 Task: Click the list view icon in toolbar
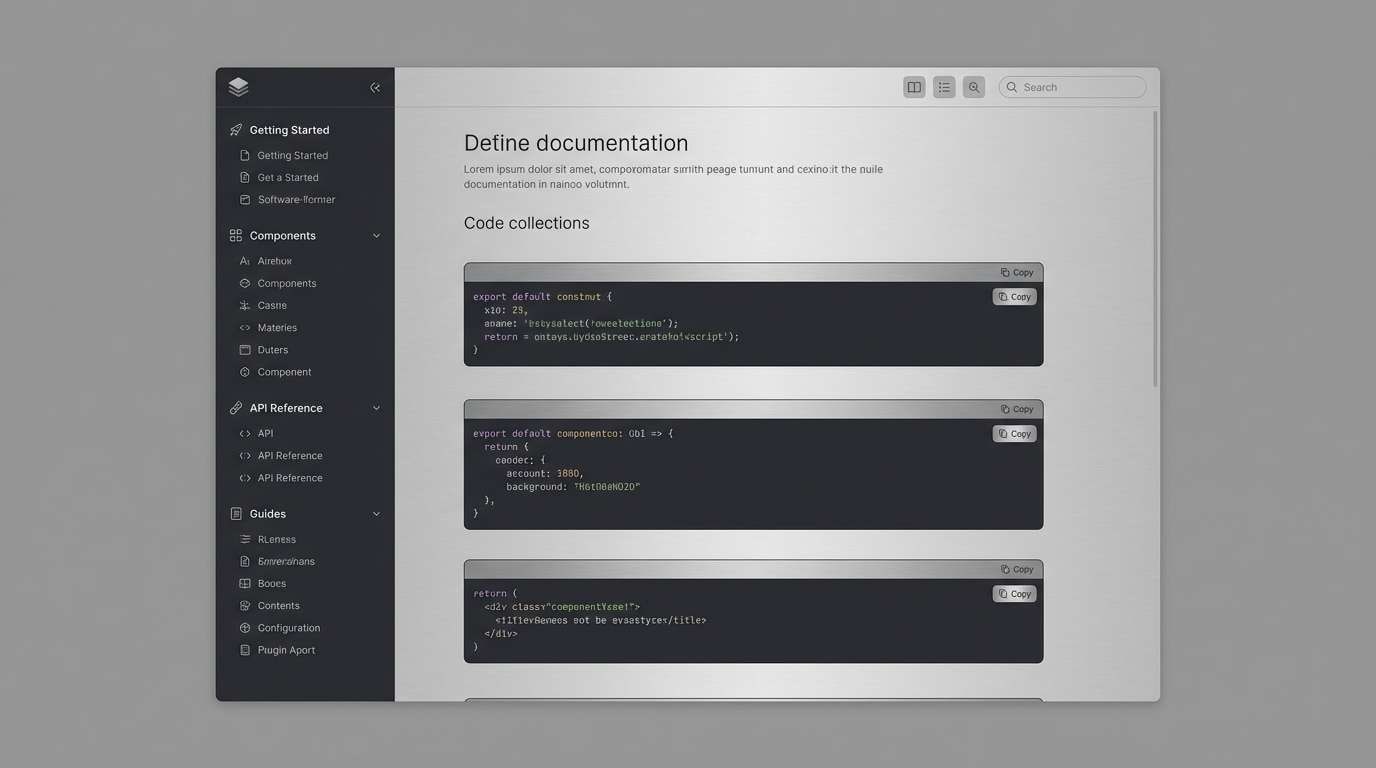click(943, 87)
